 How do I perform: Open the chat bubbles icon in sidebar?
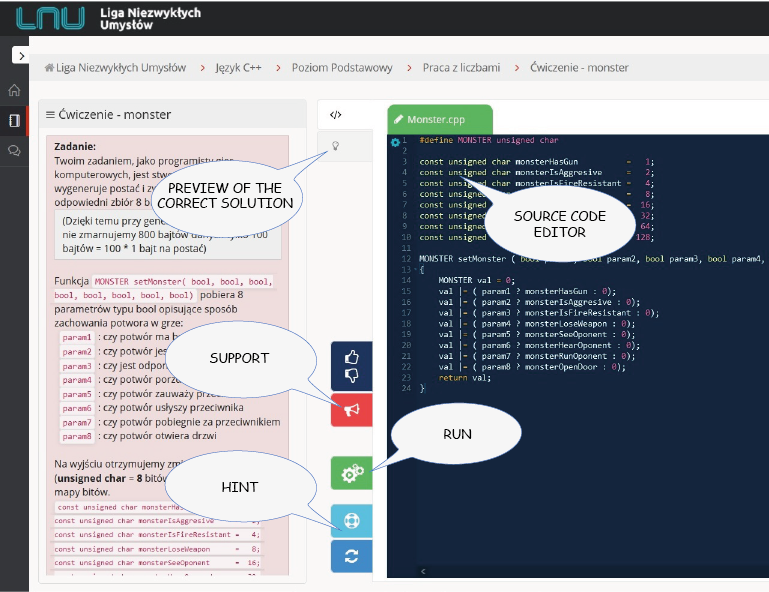(x=14, y=150)
